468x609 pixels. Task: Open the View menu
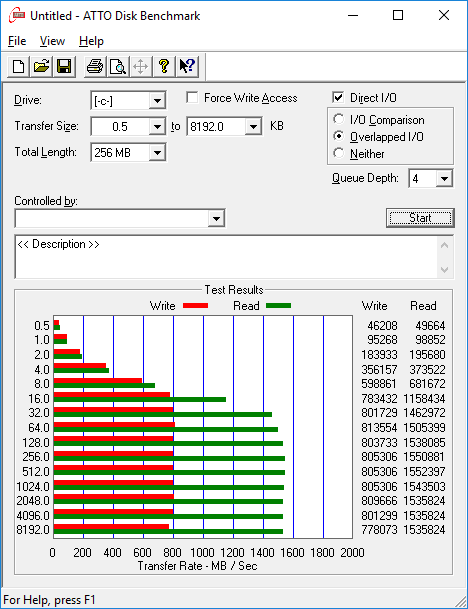click(x=52, y=41)
